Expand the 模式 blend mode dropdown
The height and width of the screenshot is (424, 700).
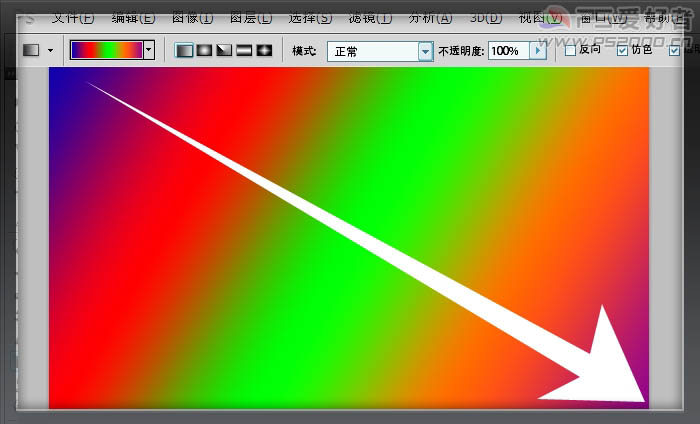pyautogui.click(x=425, y=51)
